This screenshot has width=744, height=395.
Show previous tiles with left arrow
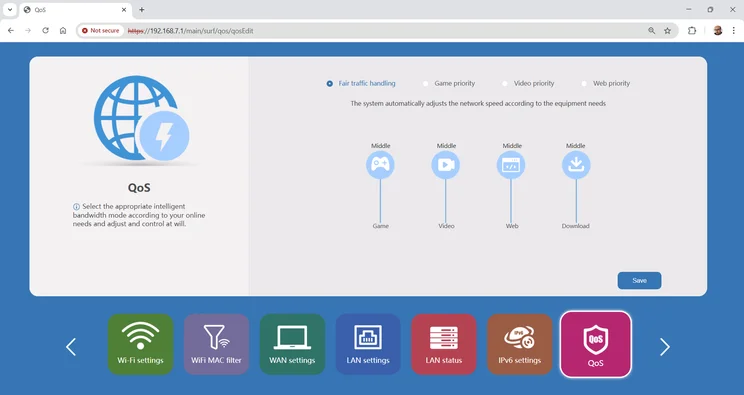click(x=71, y=347)
